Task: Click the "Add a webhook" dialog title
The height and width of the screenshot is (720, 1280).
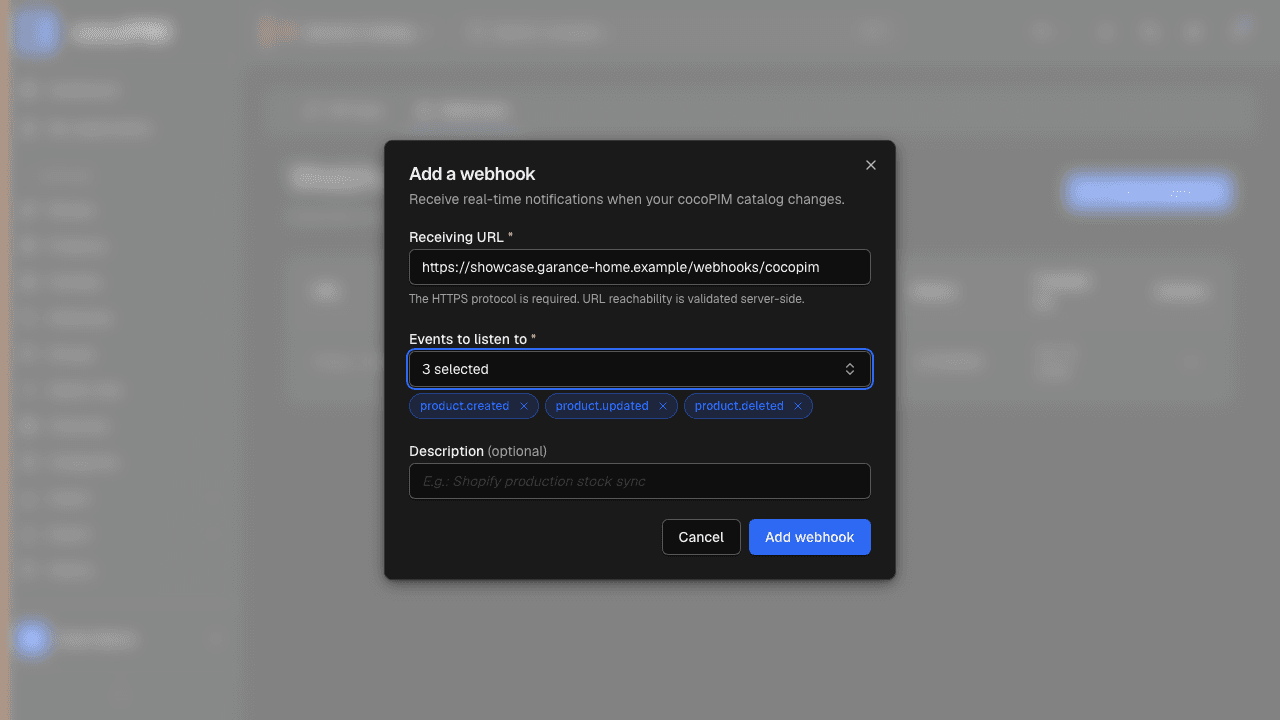Action: pos(472,174)
